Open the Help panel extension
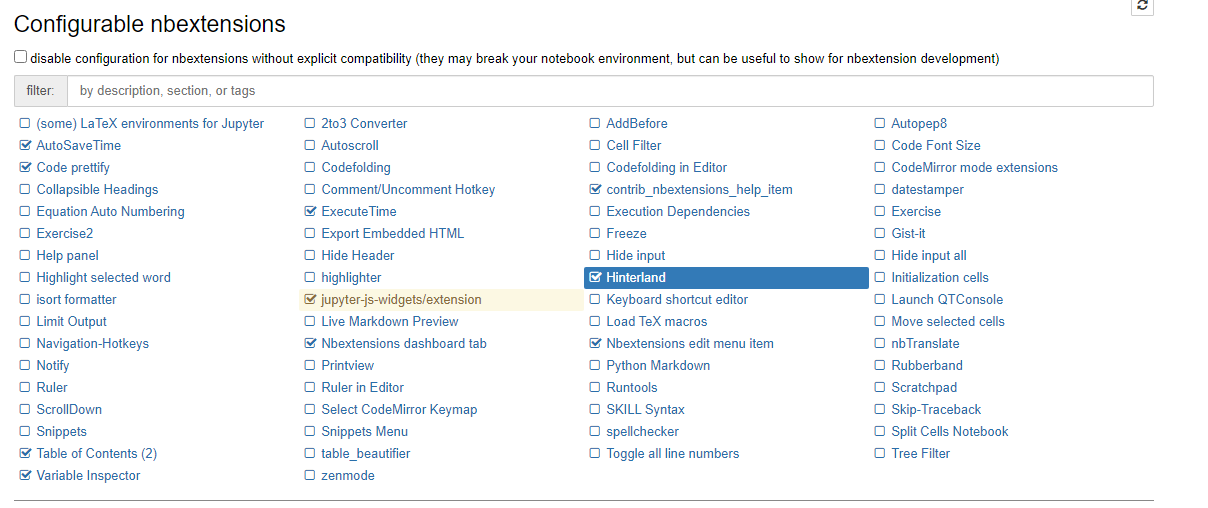This screenshot has height=508, width=1208. pos(68,255)
